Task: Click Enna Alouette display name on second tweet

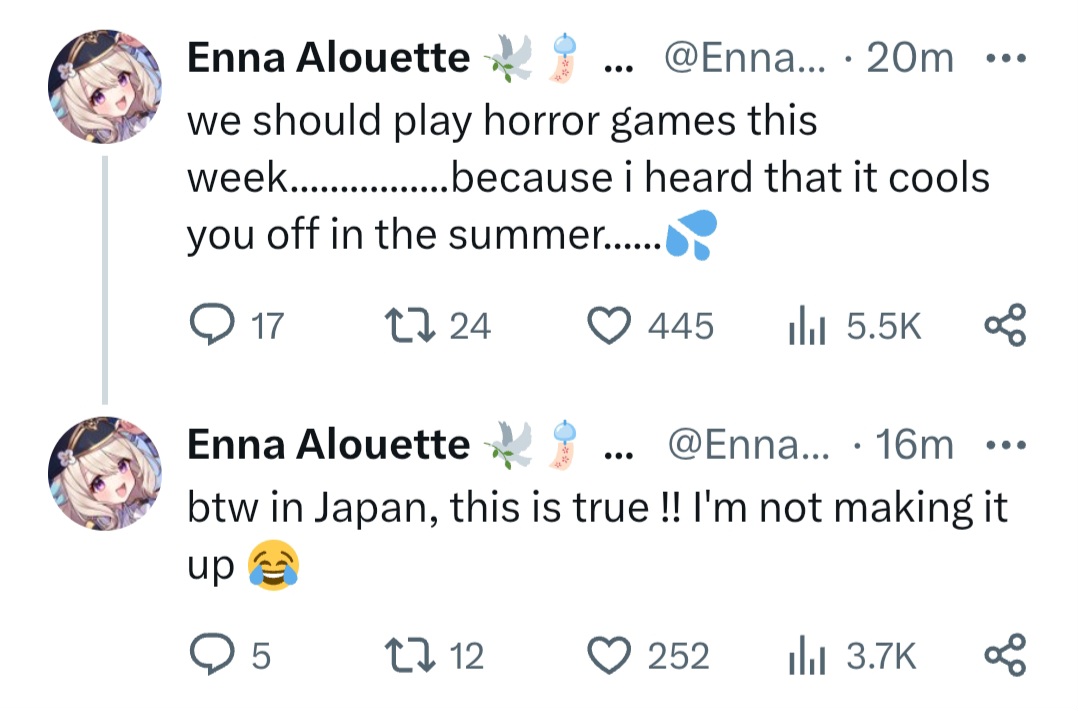Action: (328, 446)
